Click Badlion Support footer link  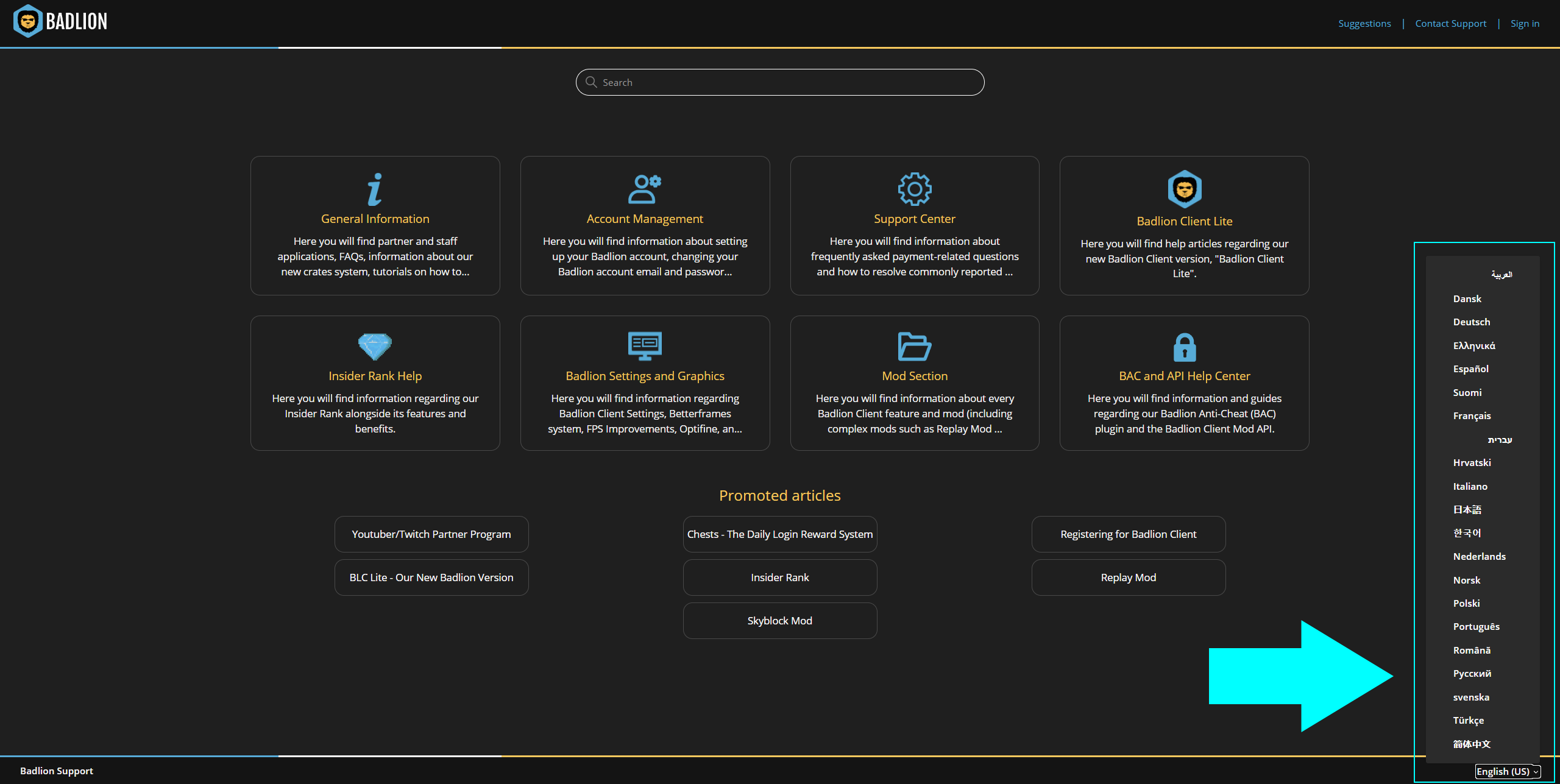(57, 771)
